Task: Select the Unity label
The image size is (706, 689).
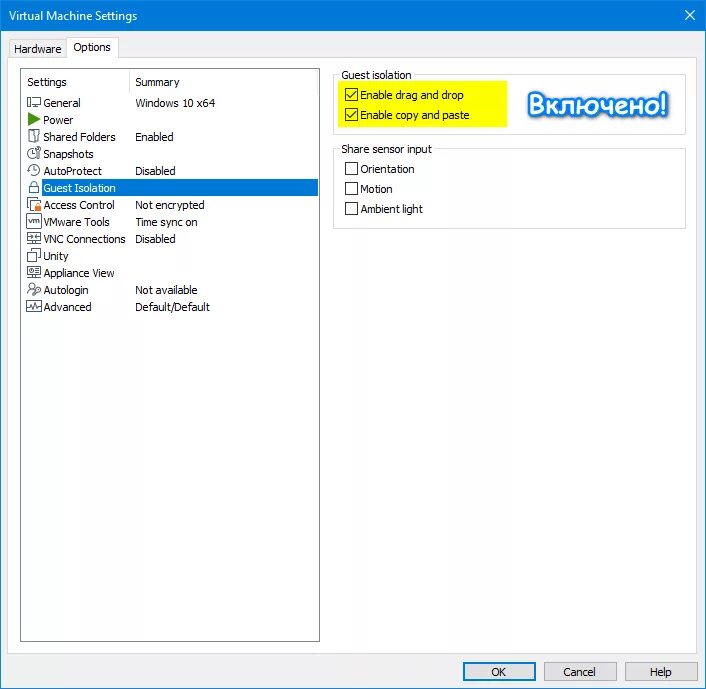Action: (x=56, y=256)
